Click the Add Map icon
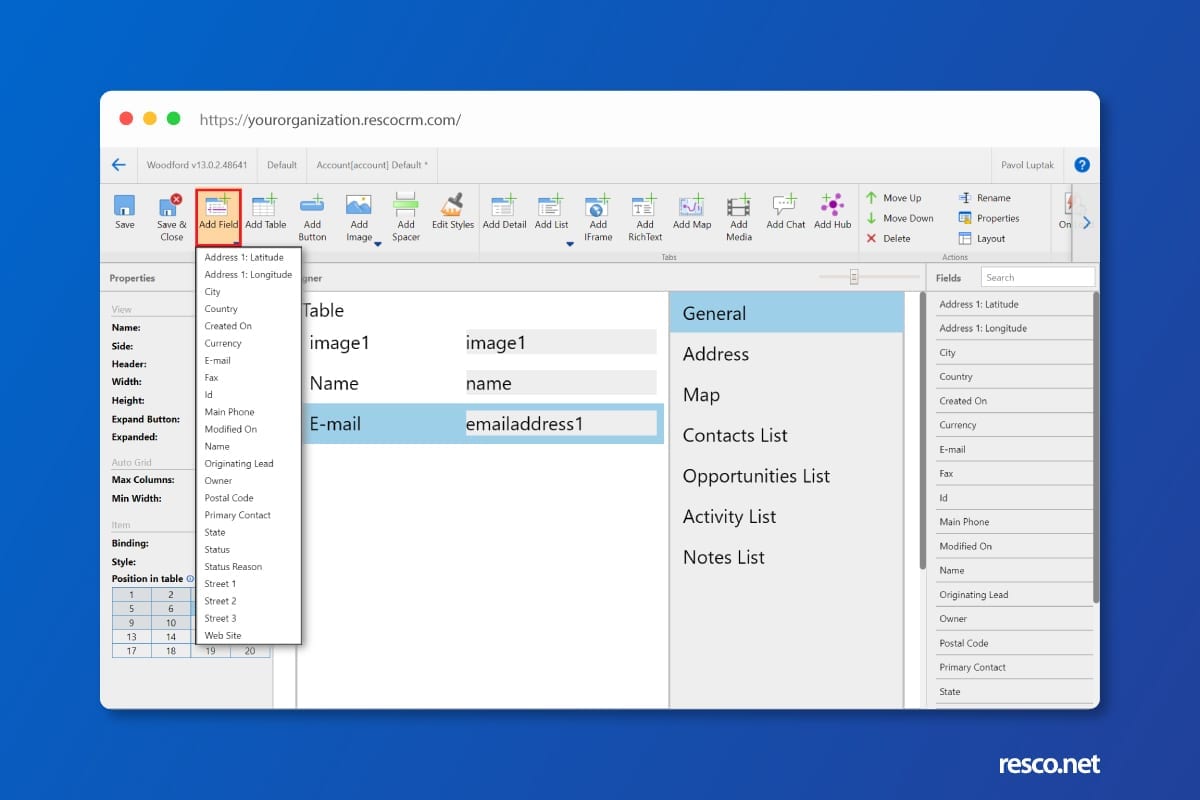The height and width of the screenshot is (800, 1200). click(691, 207)
